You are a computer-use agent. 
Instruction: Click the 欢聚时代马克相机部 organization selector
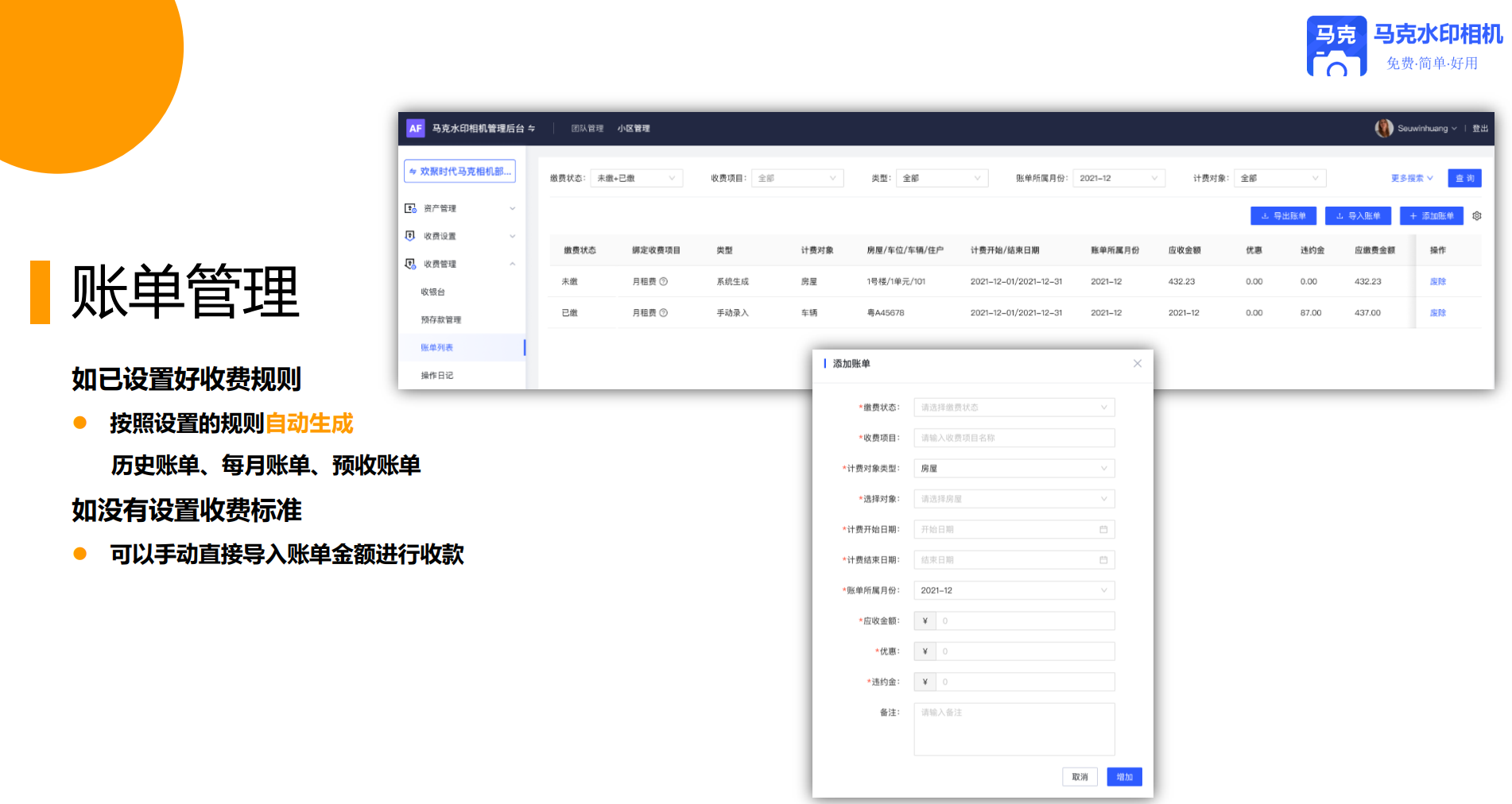click(459, 171)
